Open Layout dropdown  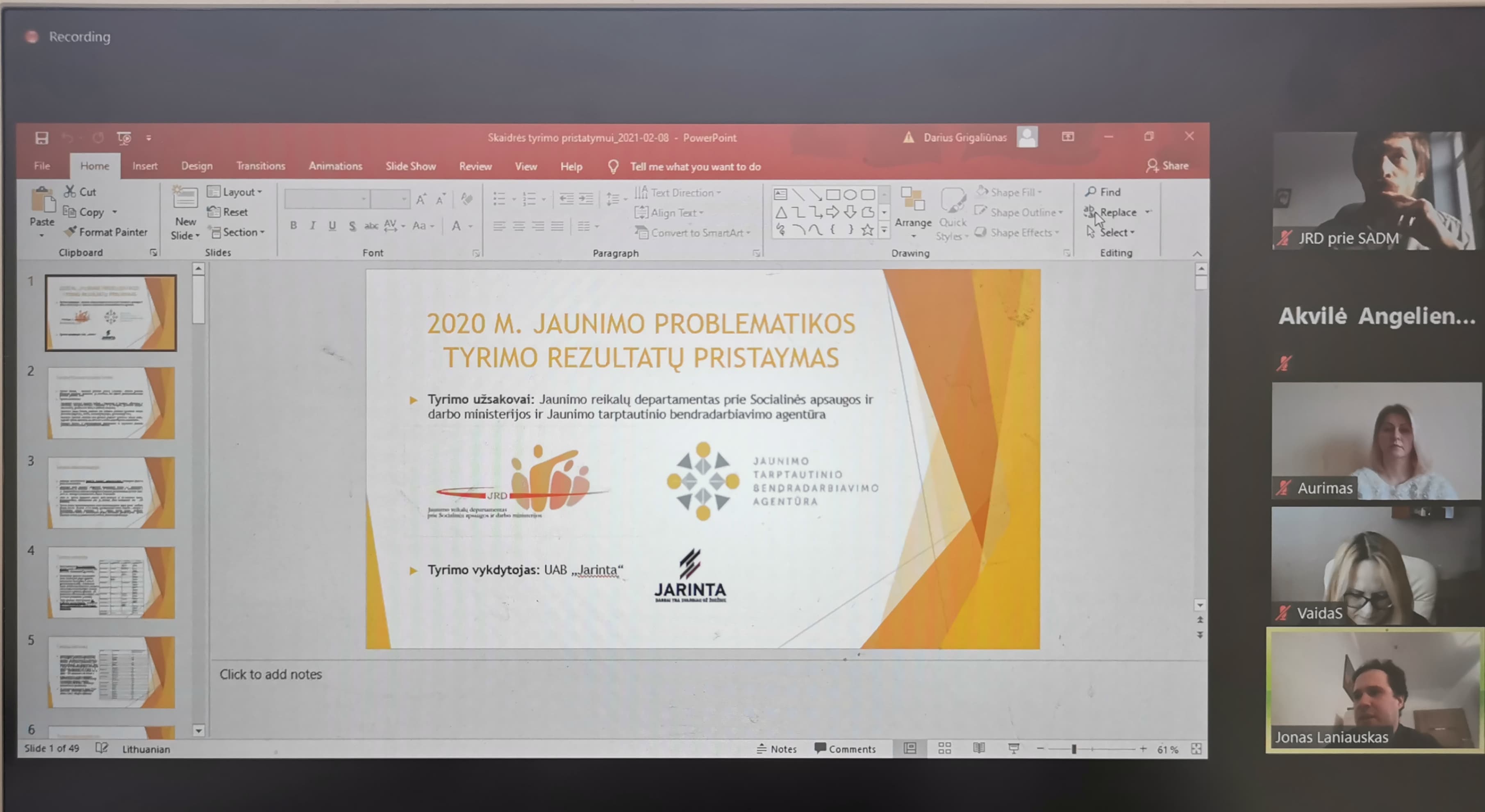[x=234, y=192]
